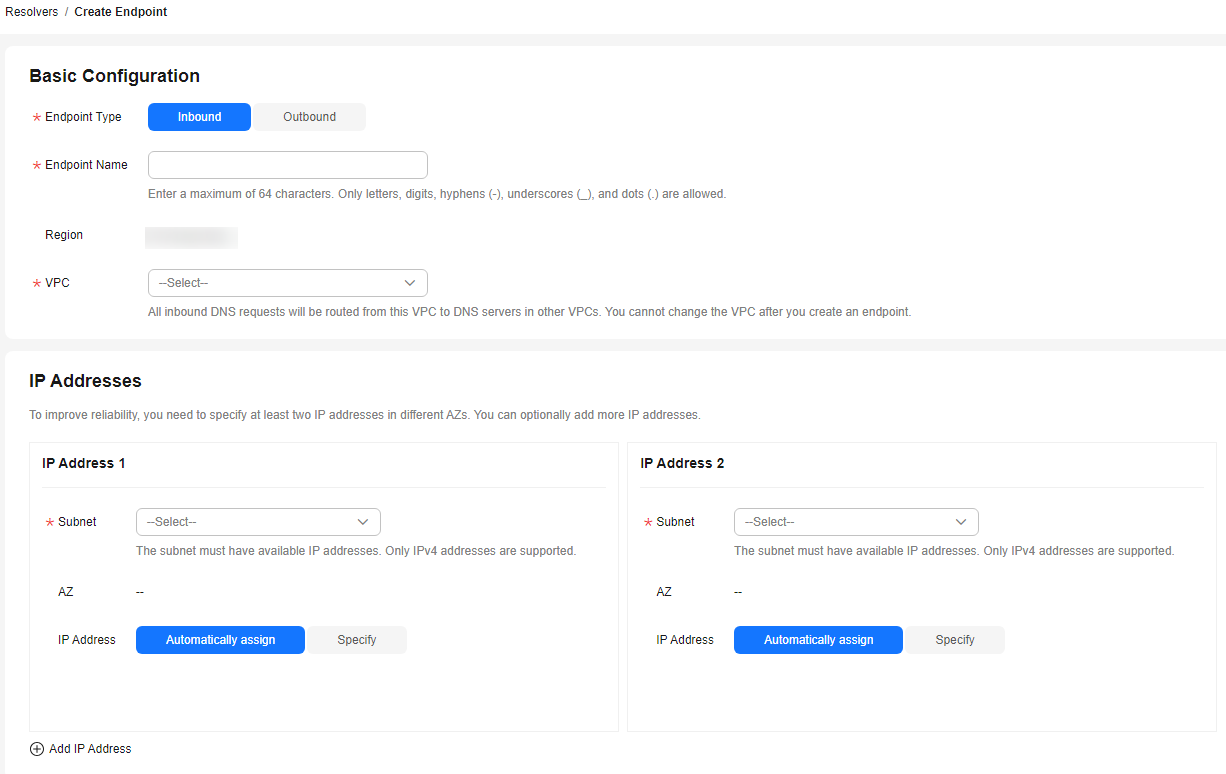Open the Subnet dropdown for IP Address 2

click(856, 522)
